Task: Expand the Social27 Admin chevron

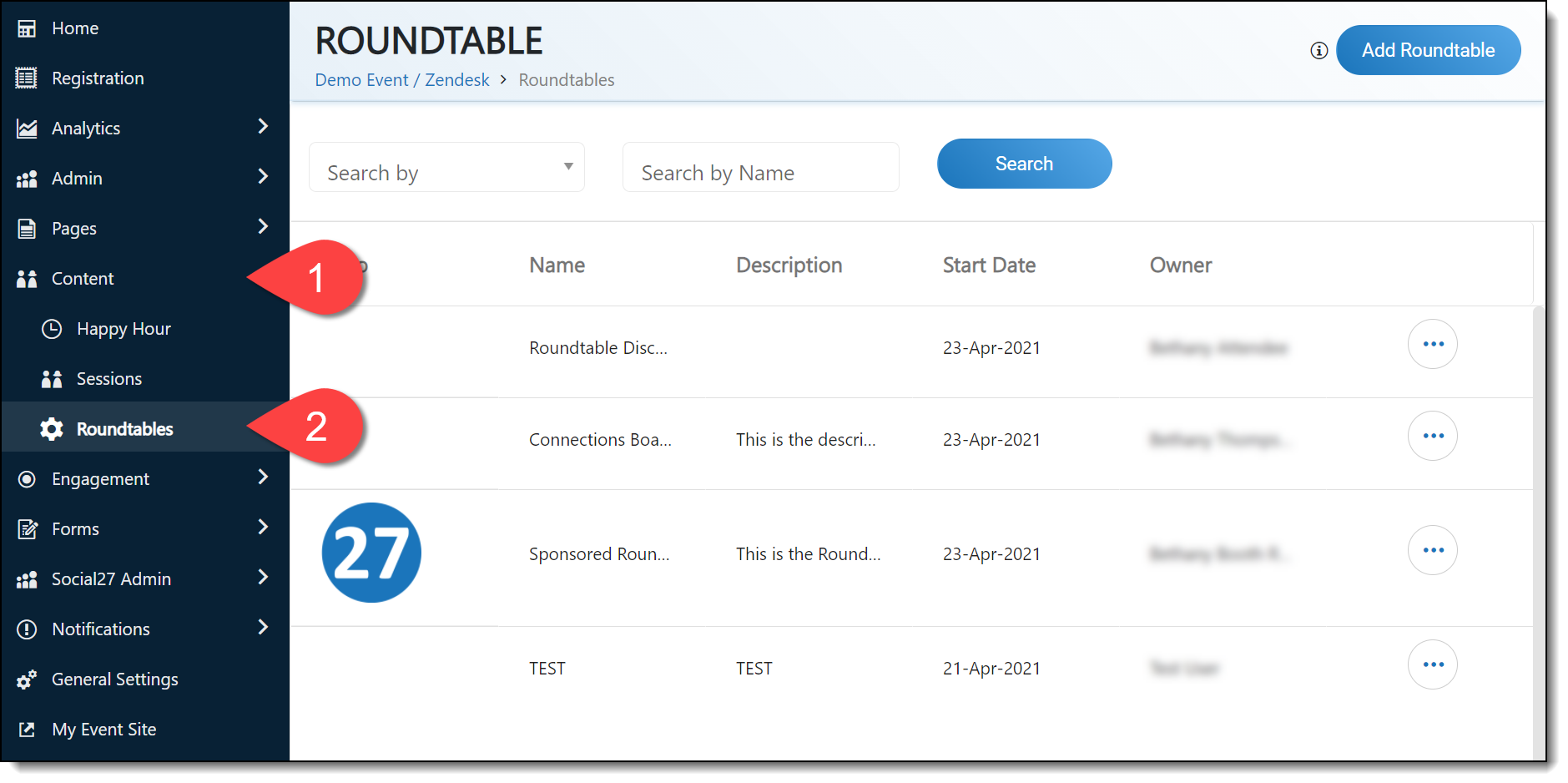Action: [x=263, y=578]
